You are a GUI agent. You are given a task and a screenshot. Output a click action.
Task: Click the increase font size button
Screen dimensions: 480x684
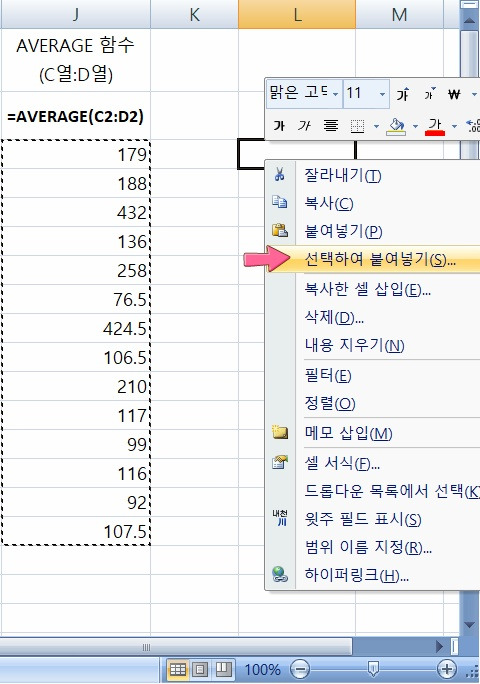403,94
